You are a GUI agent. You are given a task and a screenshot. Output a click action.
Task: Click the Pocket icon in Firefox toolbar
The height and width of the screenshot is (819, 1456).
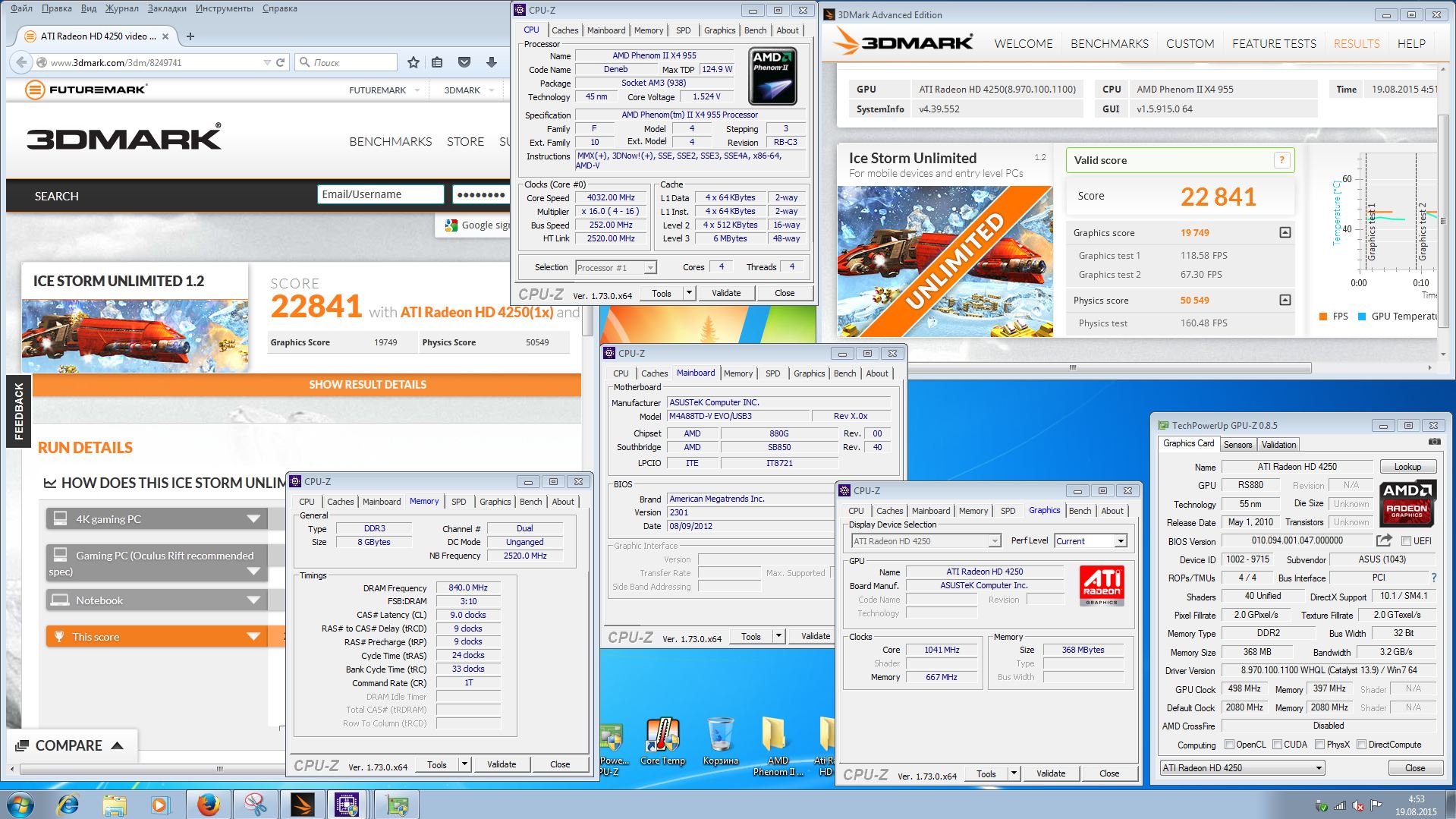click(x=464, y=62)
